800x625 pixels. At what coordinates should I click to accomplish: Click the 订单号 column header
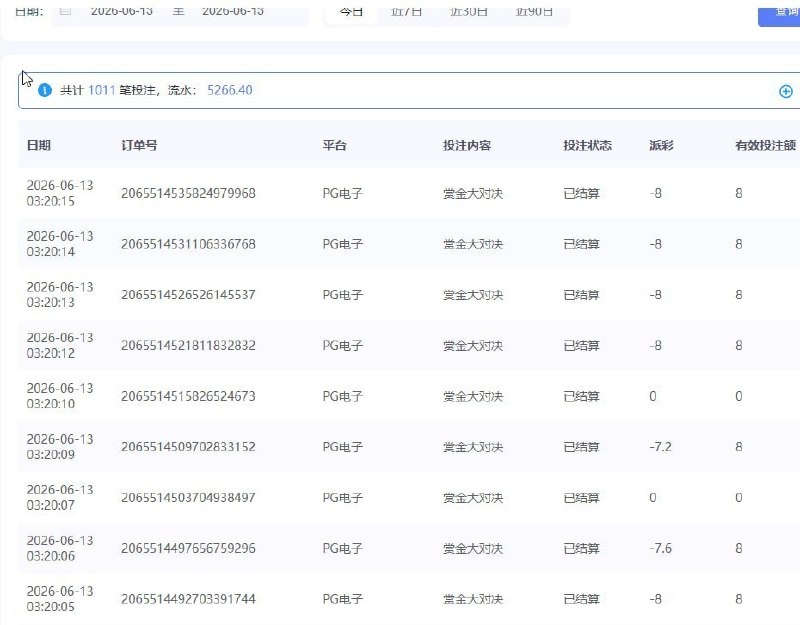pyautogui.click(x=139, y=145)
